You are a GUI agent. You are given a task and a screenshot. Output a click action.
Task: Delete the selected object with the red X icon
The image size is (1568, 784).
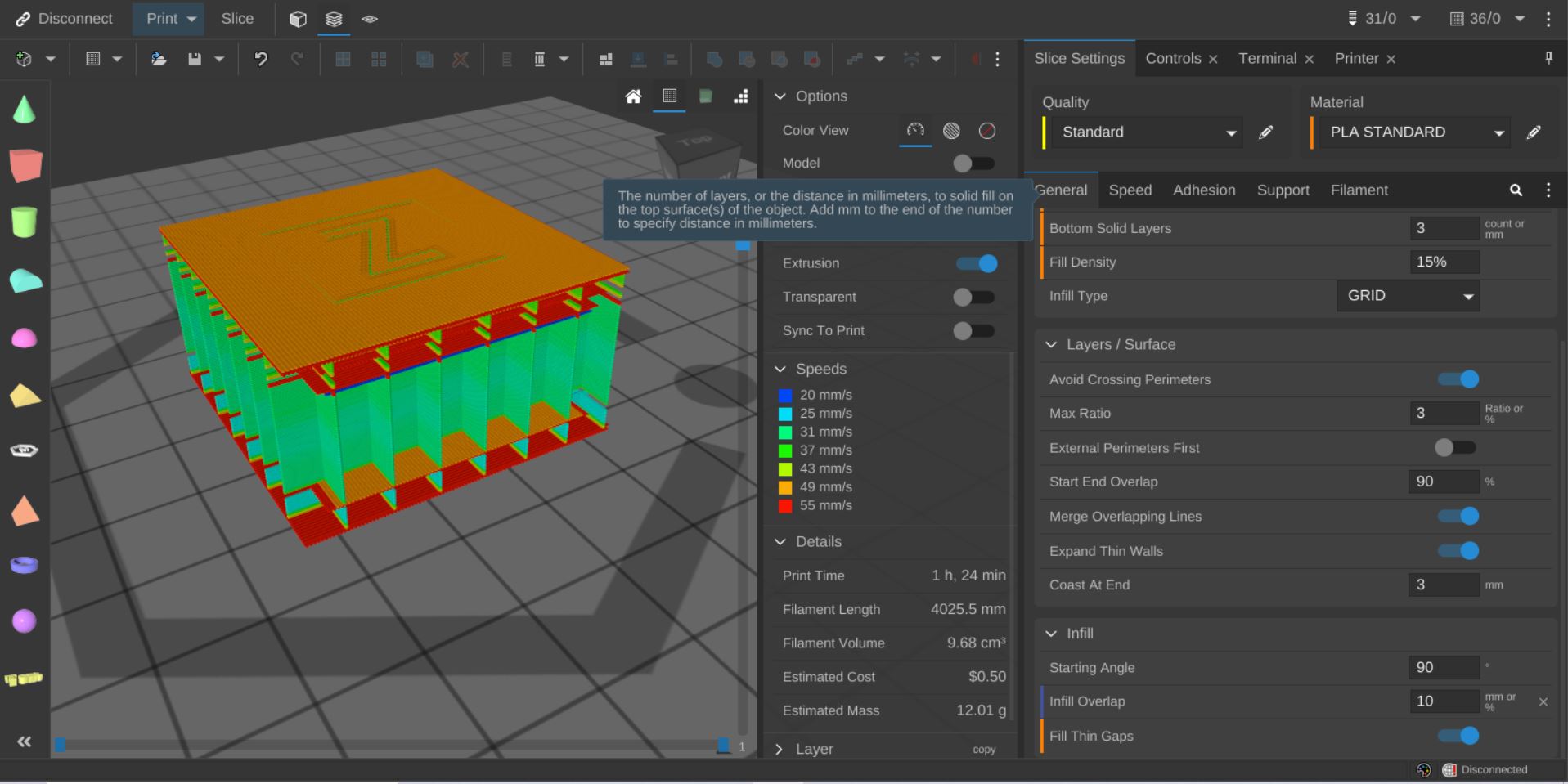[x=461, y=58]
